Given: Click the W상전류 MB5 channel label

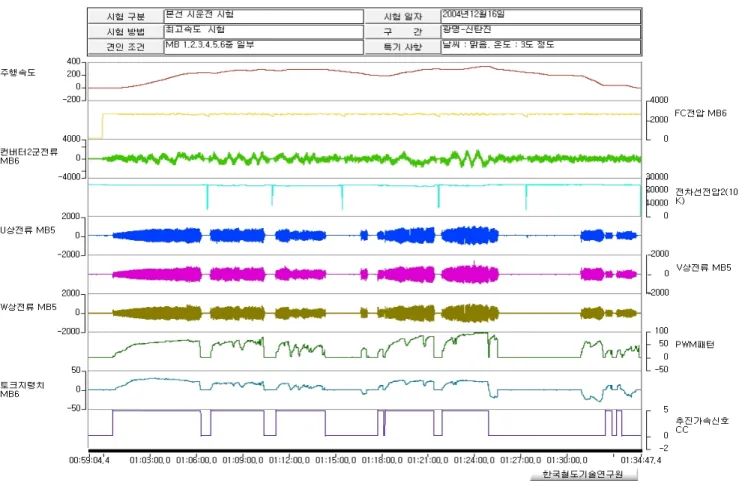Looking at the screenshot, I should (28, 307).
